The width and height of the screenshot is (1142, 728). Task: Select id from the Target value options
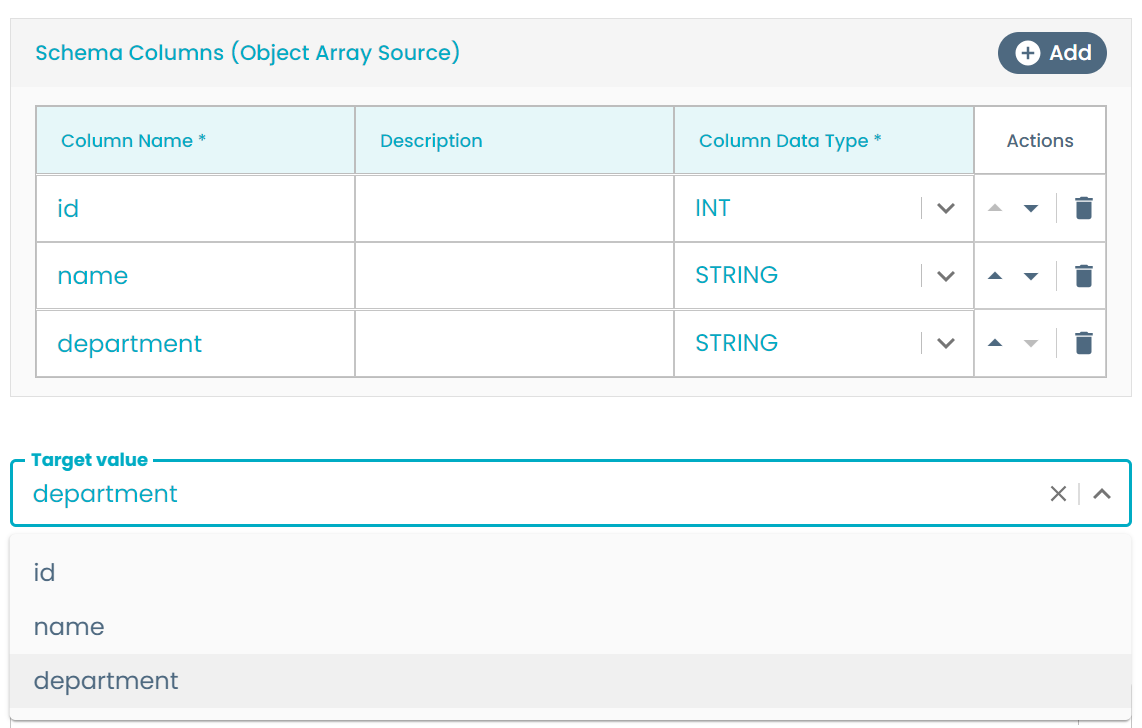(44, 572)
